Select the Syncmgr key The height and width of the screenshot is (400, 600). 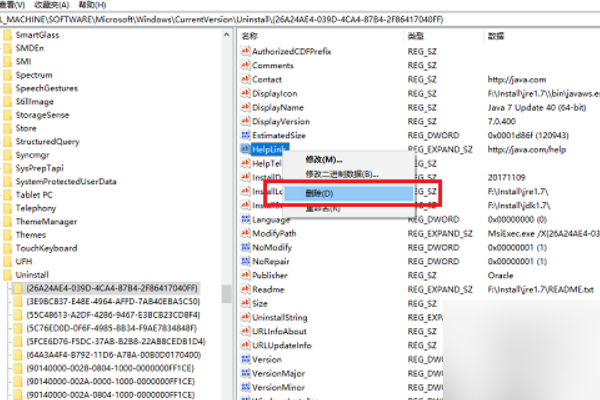coord(33,155)
